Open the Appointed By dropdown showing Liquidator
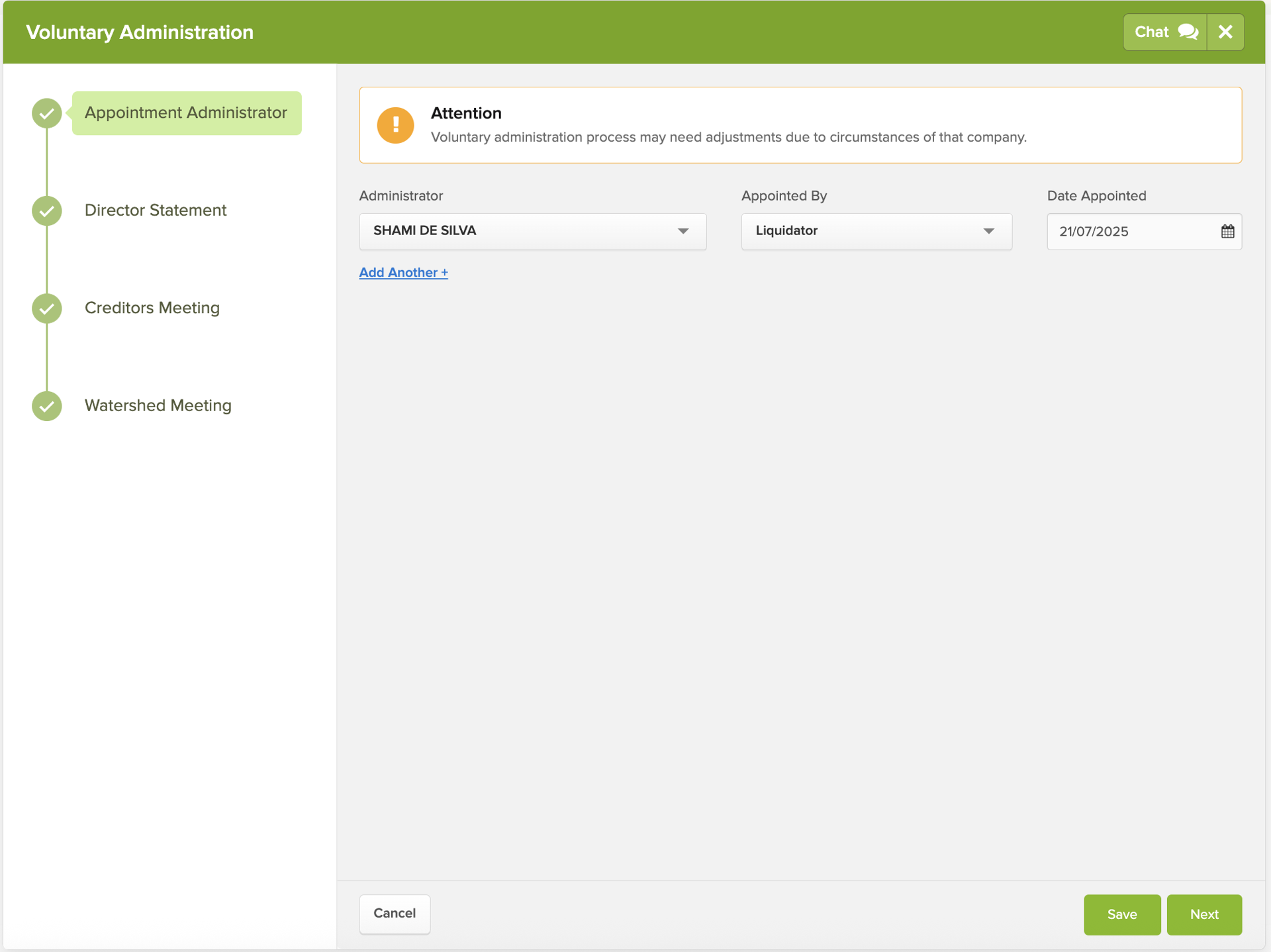Screen dimensions: 1271x952 (876, 231)
